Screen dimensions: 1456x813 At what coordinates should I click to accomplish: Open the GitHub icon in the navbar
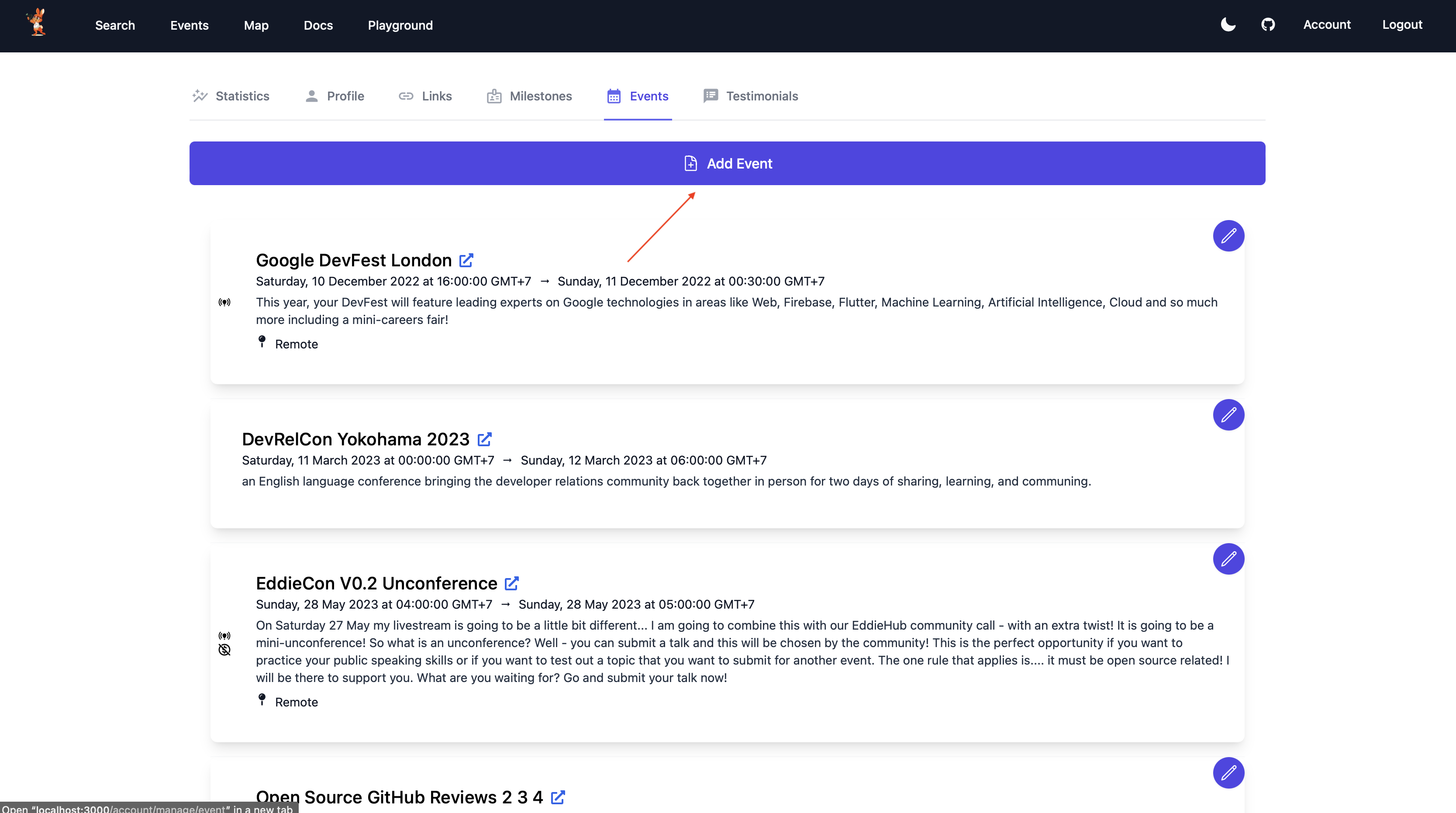coord(1268,24)
